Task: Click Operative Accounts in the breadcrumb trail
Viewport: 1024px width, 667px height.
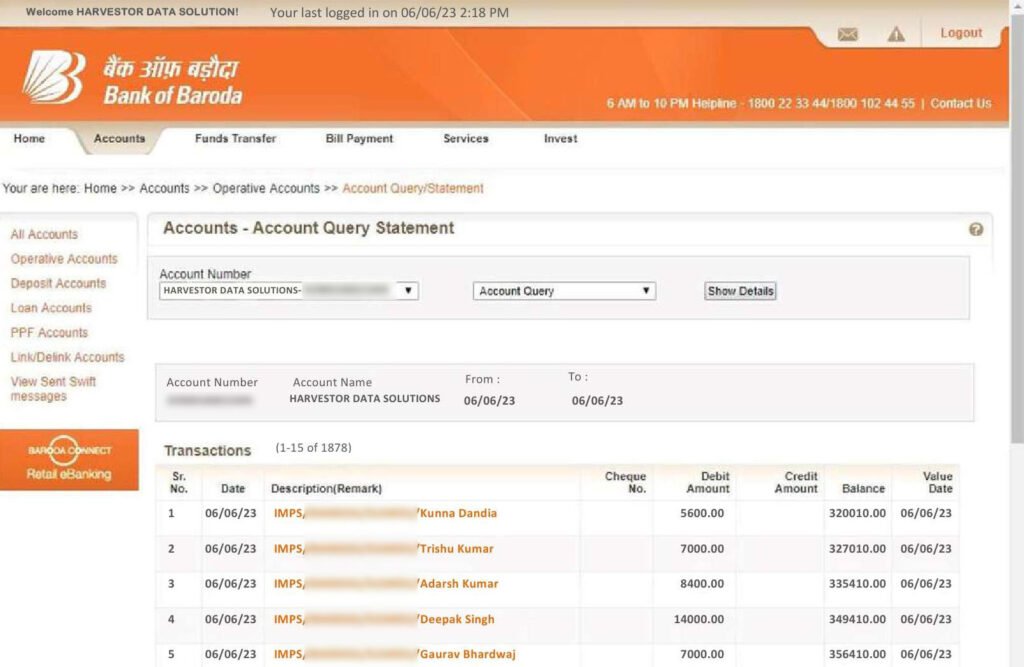Action: pos(266,188)
